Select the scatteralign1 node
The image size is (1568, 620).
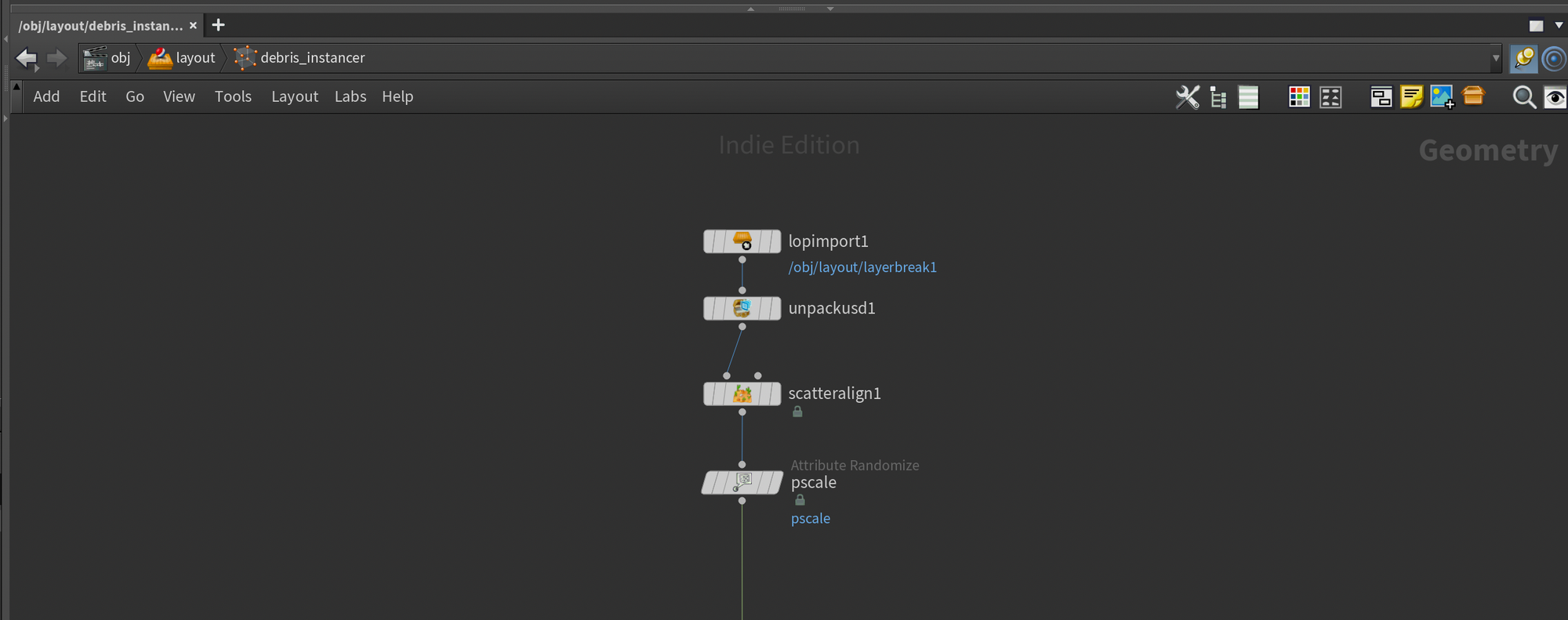tap(742, 393)
